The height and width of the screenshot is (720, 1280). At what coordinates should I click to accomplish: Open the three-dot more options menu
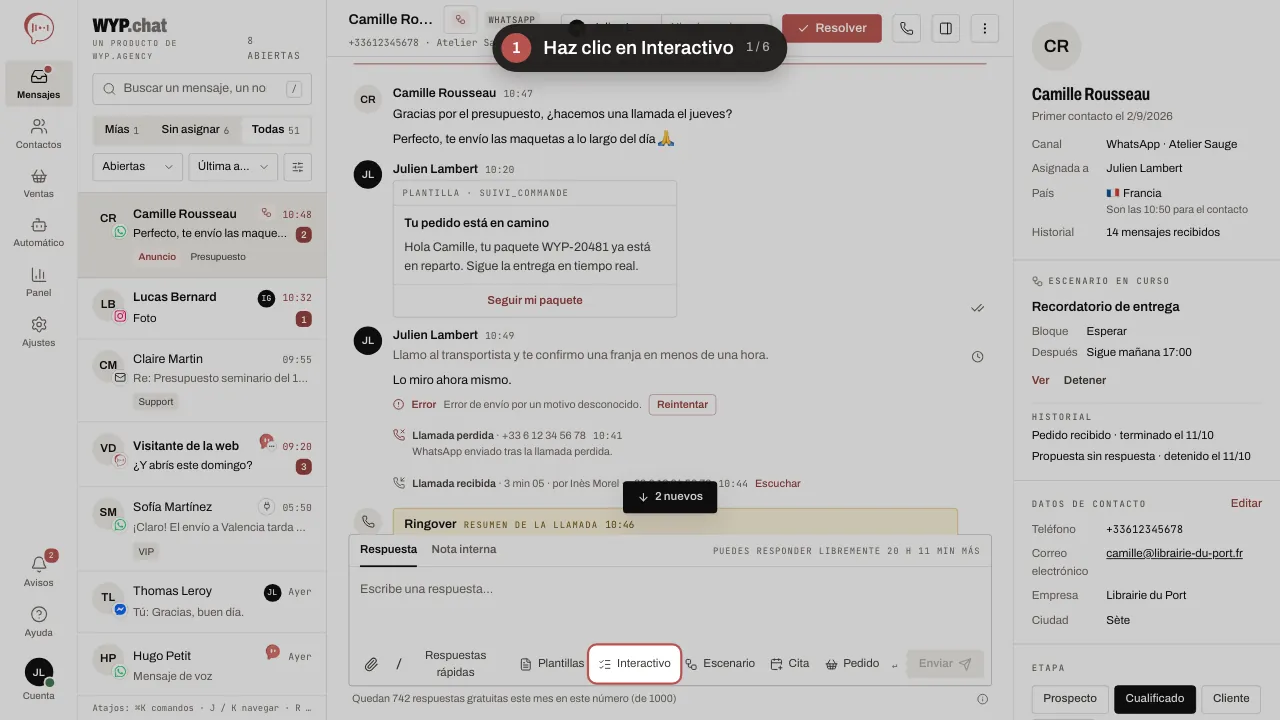pyautogui.click(x=985, y=28)
